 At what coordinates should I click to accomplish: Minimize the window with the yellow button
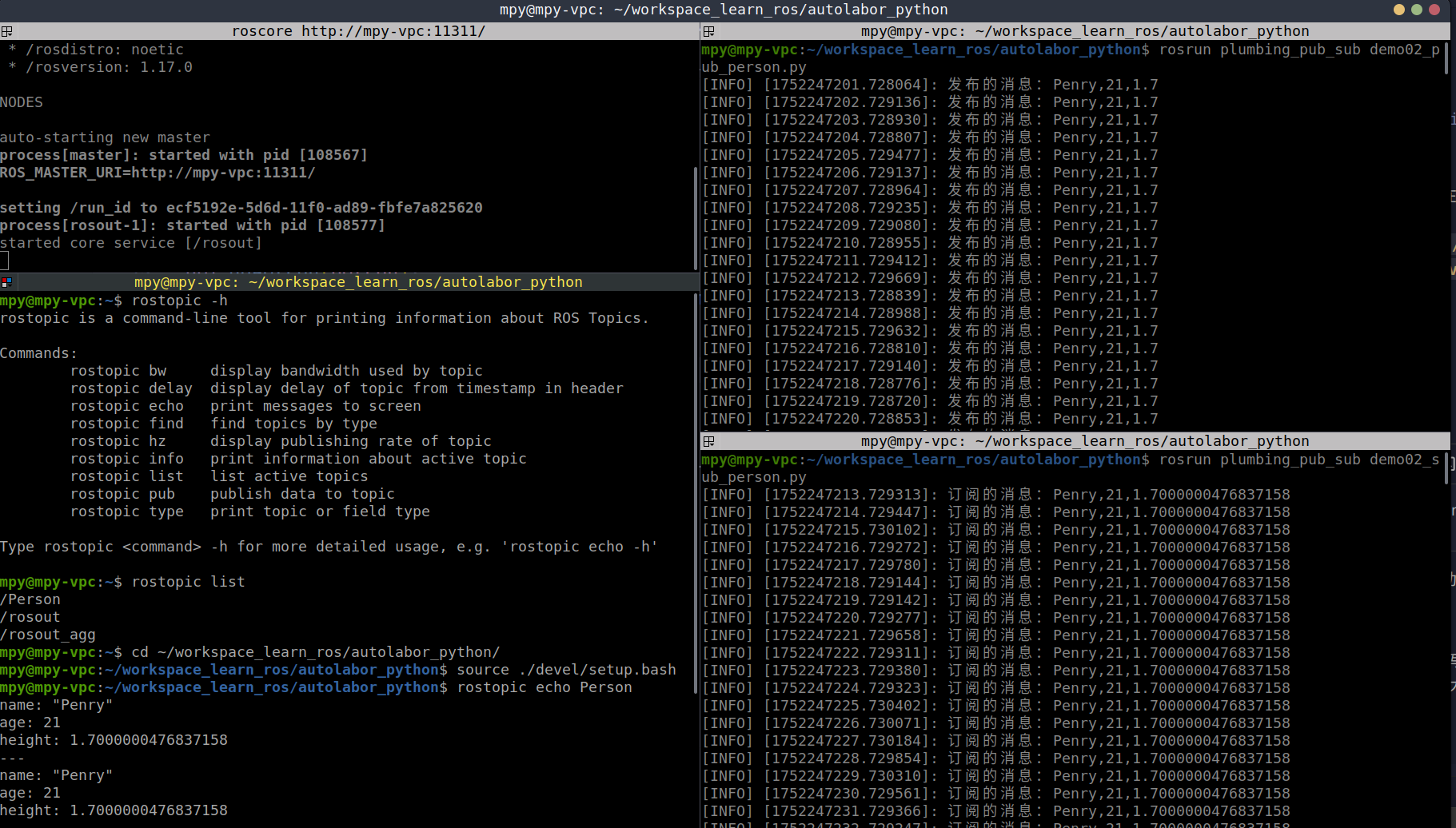pos(1398,10)
